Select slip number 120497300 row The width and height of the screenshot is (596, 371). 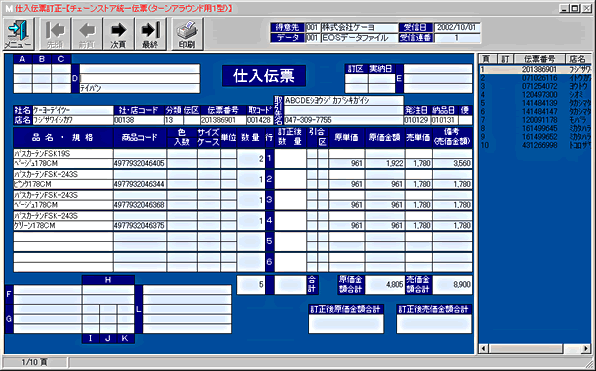click(535, 95)
